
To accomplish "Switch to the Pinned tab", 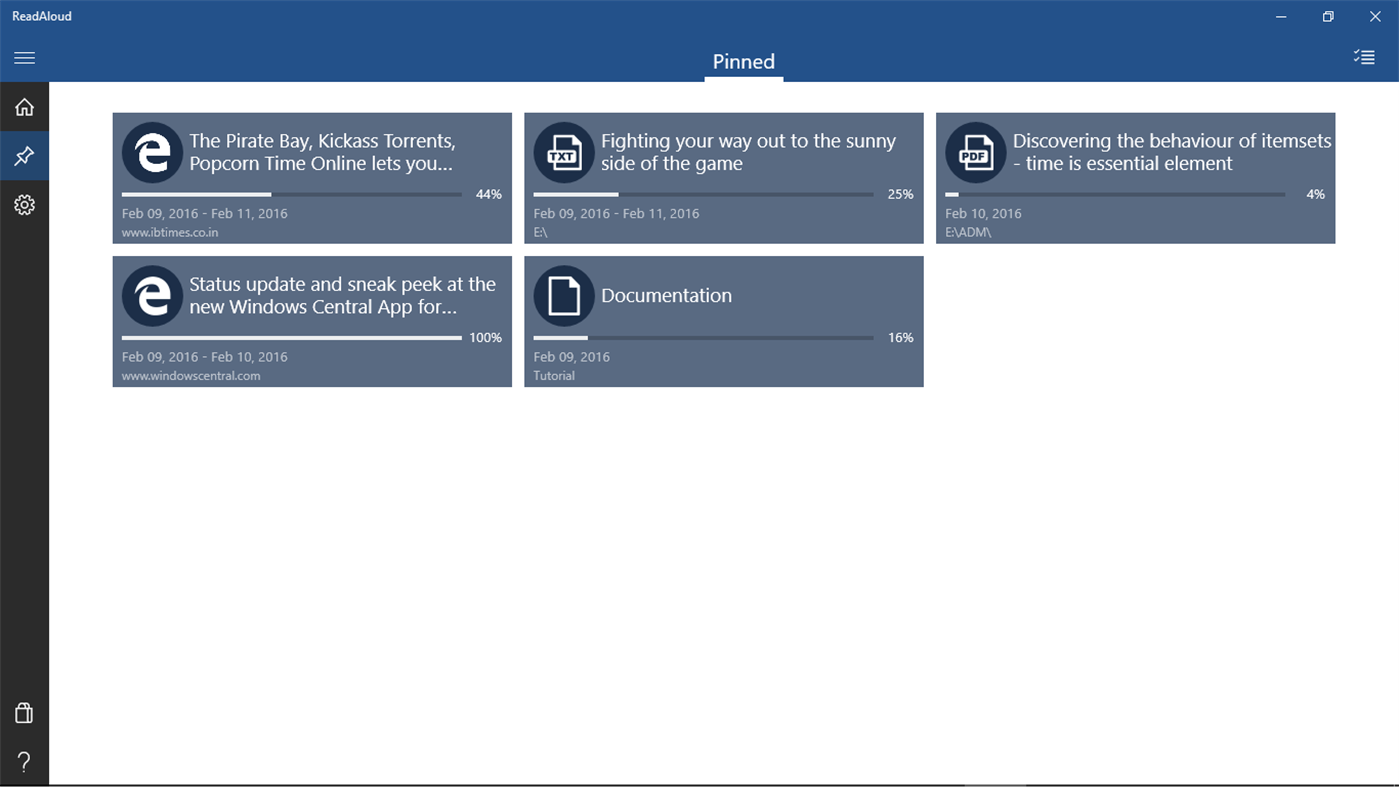I will pos(743,61).
